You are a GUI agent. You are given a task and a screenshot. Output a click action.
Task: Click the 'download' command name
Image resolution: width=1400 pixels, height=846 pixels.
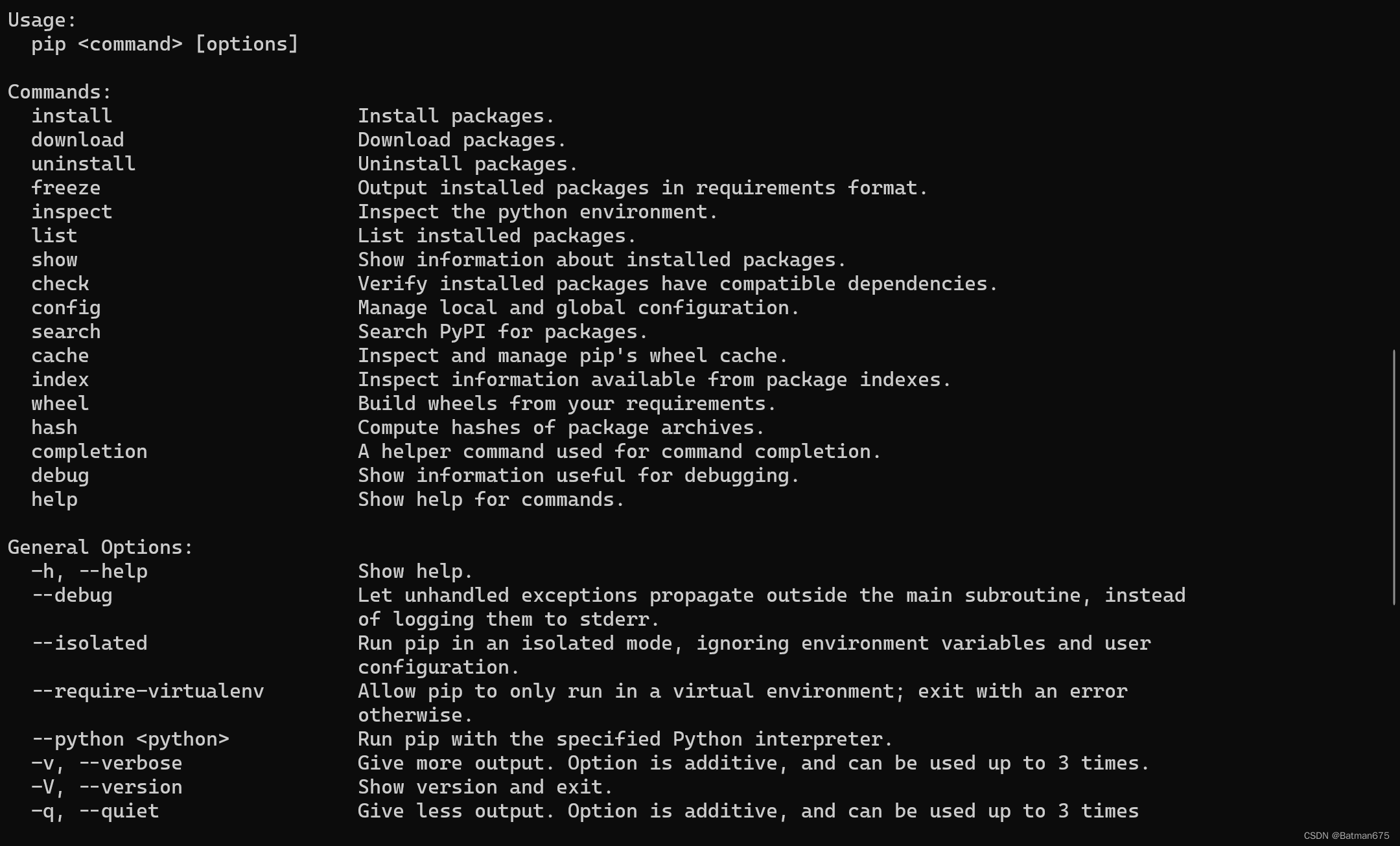click(77, 140)
